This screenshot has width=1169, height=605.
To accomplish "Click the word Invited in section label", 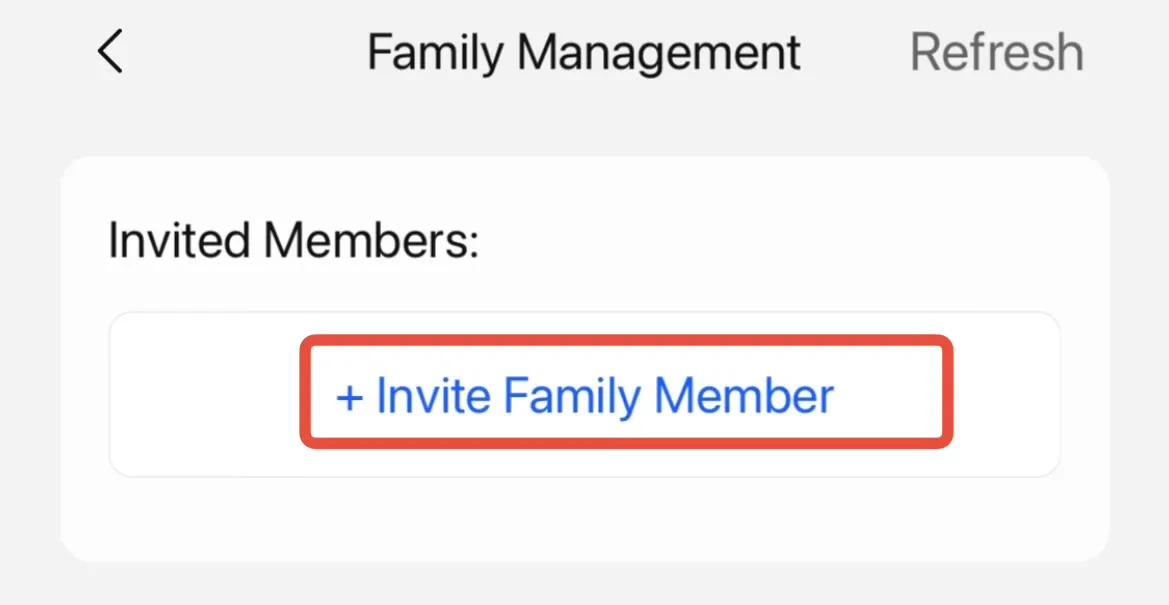I will coord(178,241).
